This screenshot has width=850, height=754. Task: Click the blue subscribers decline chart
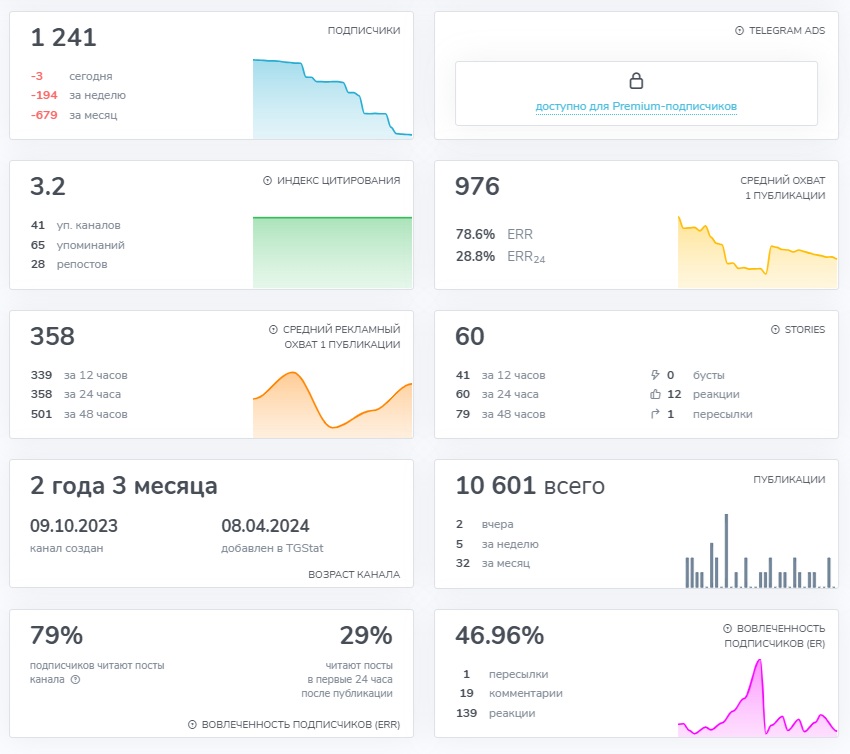pyautogui.click(x=332, y=100)
